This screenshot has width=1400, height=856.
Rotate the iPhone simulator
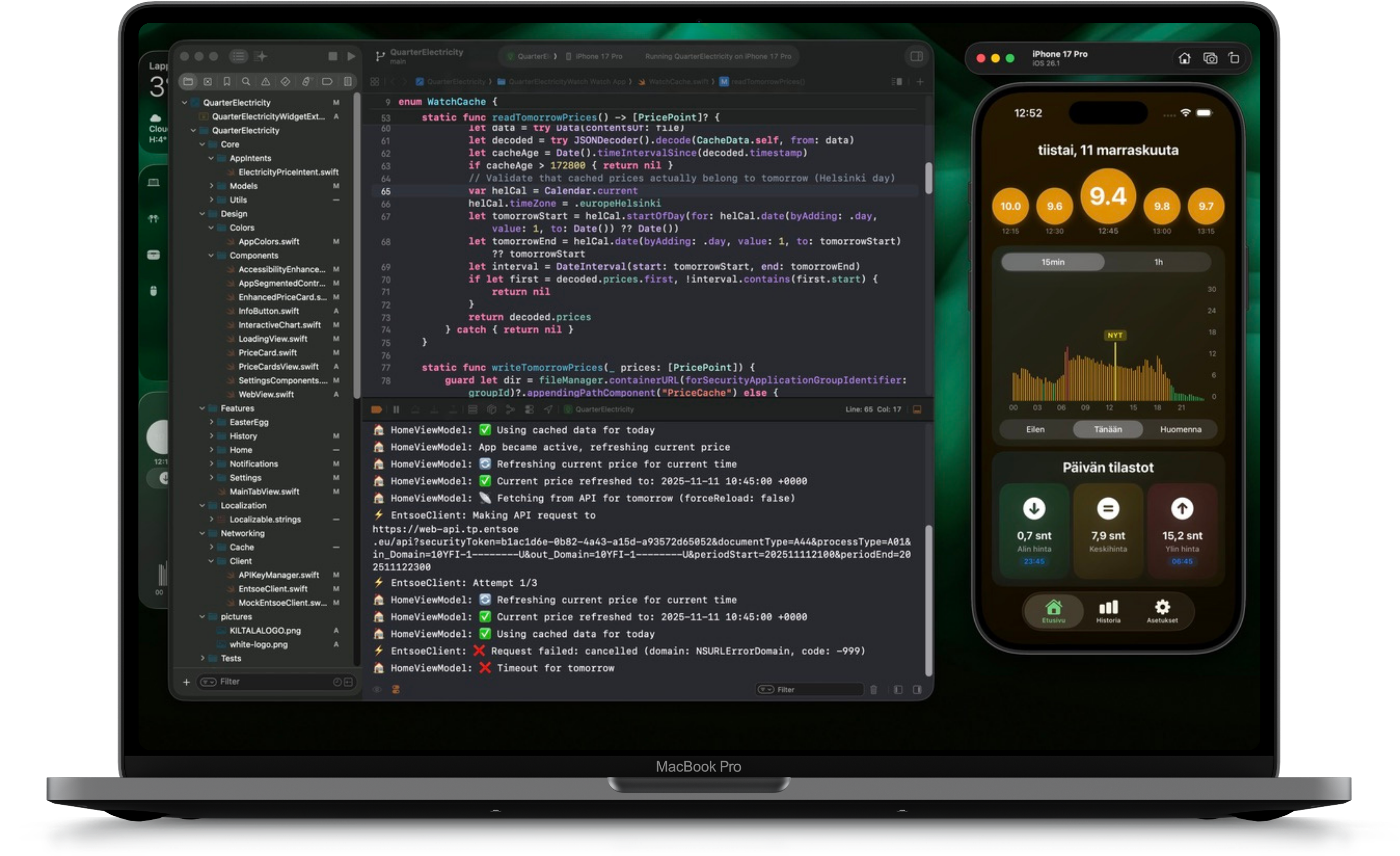[x=1233, y=58]
